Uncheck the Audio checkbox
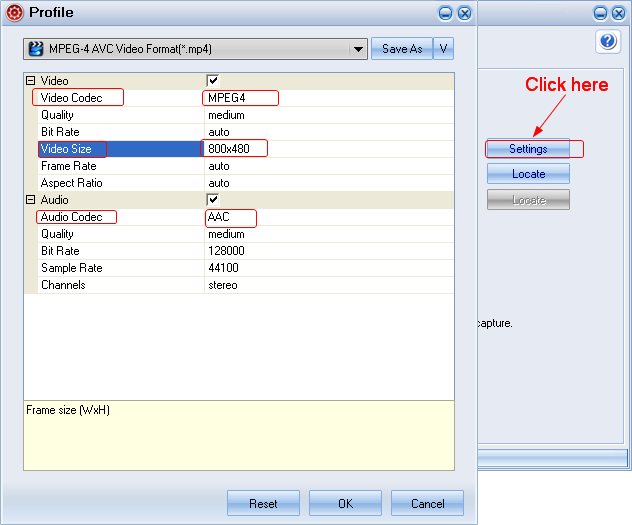 tap(213, 199)
